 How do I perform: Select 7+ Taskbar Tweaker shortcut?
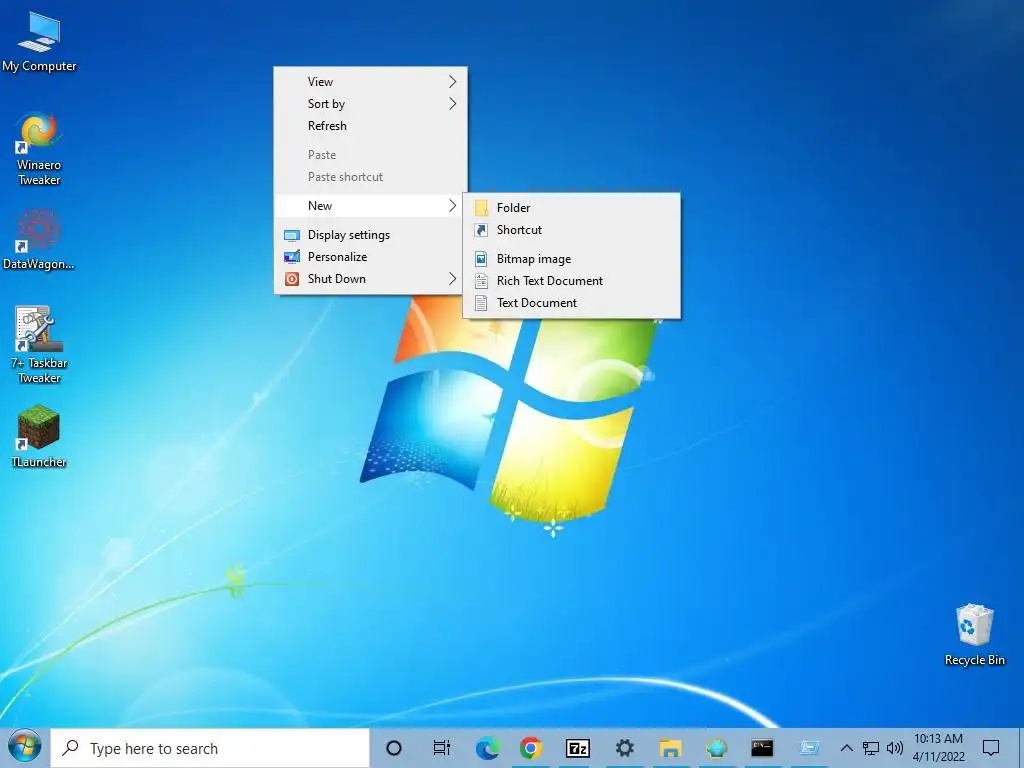pos(39,345)
